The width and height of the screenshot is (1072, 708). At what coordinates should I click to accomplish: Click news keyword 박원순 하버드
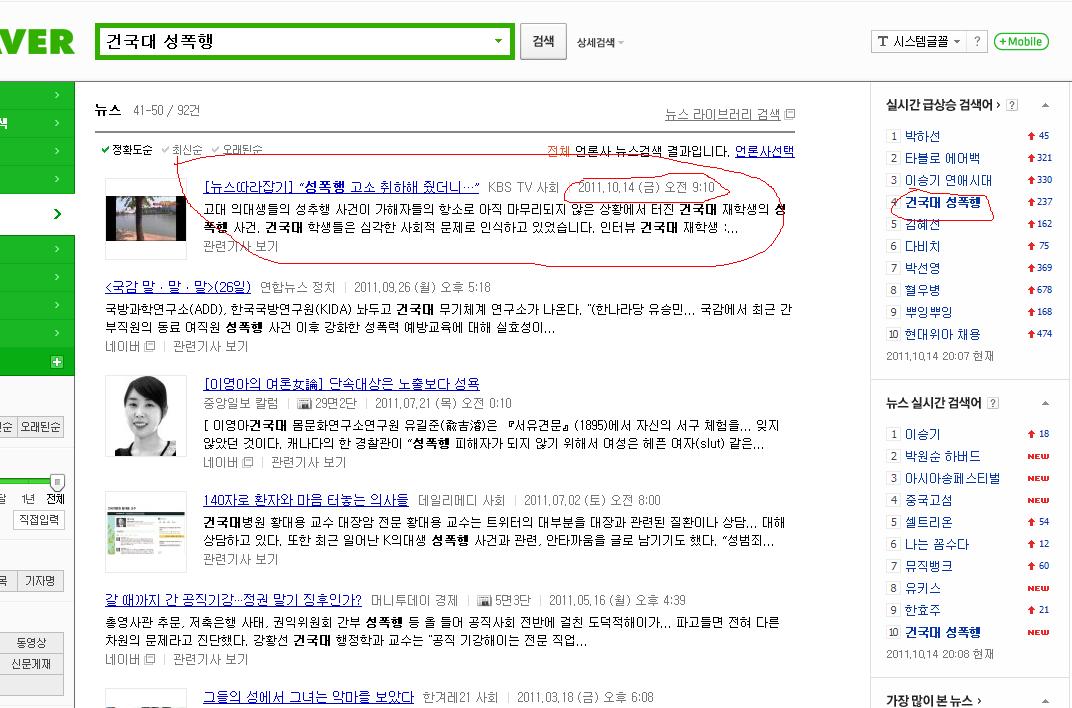pyautogui.click(x=942, y=456)
